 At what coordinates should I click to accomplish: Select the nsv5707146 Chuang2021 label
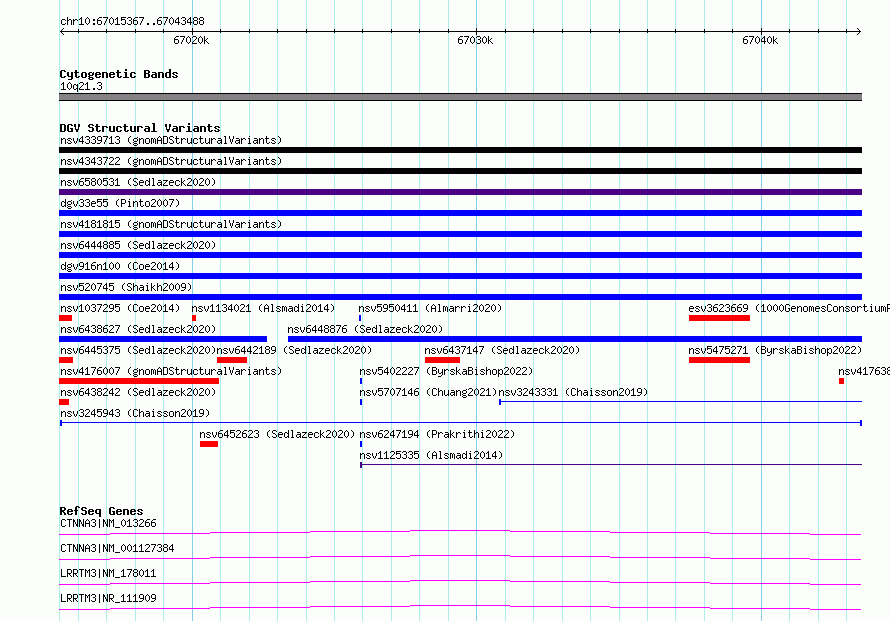coord(428,392)
